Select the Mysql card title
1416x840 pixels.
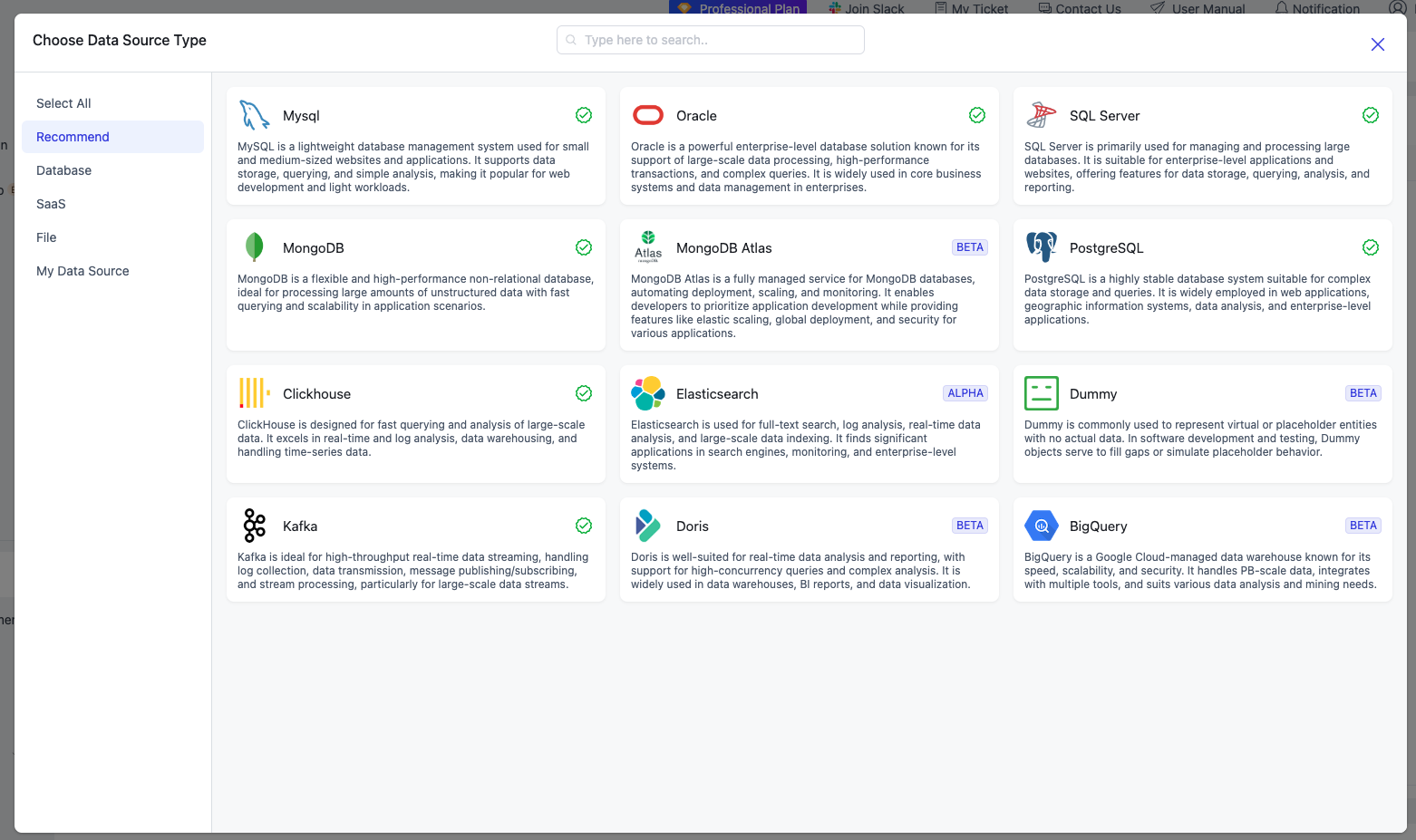(x=301, y=116)
